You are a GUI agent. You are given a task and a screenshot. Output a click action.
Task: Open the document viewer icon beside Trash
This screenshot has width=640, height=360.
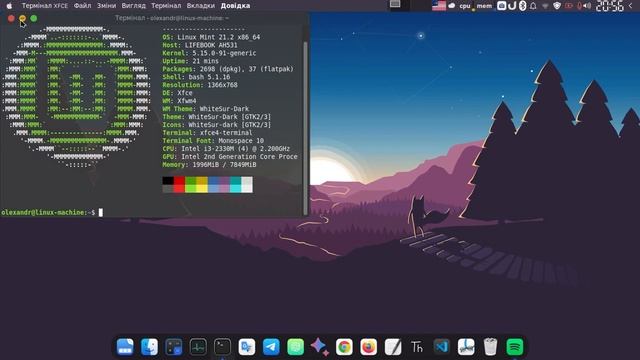coord(466,347)
